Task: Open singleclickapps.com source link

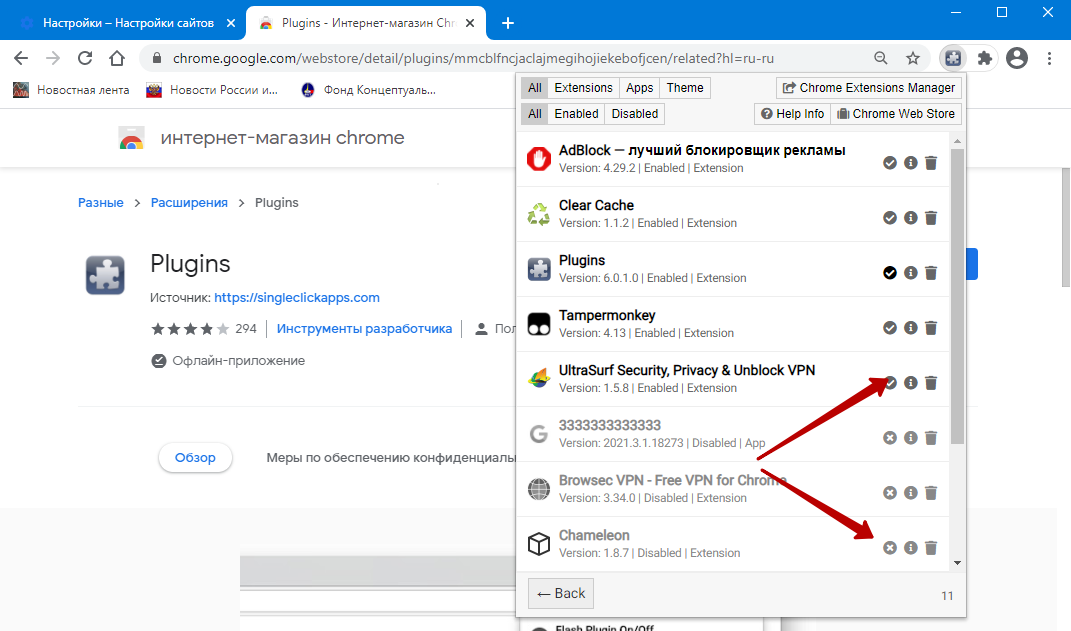Action: 297,297
